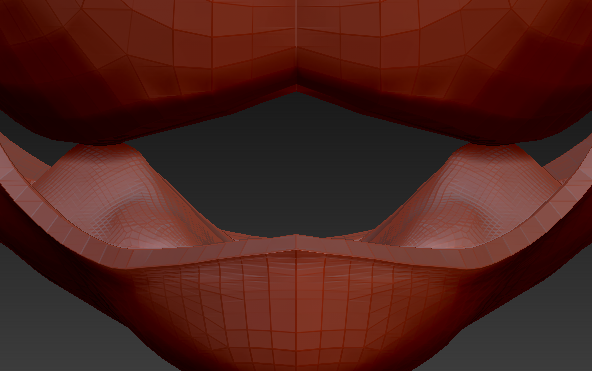Click the central symmetry seam on the lower chin mesh
This screenshot has height=371, width=592.
pyautogui.click(x=296, y=309)
